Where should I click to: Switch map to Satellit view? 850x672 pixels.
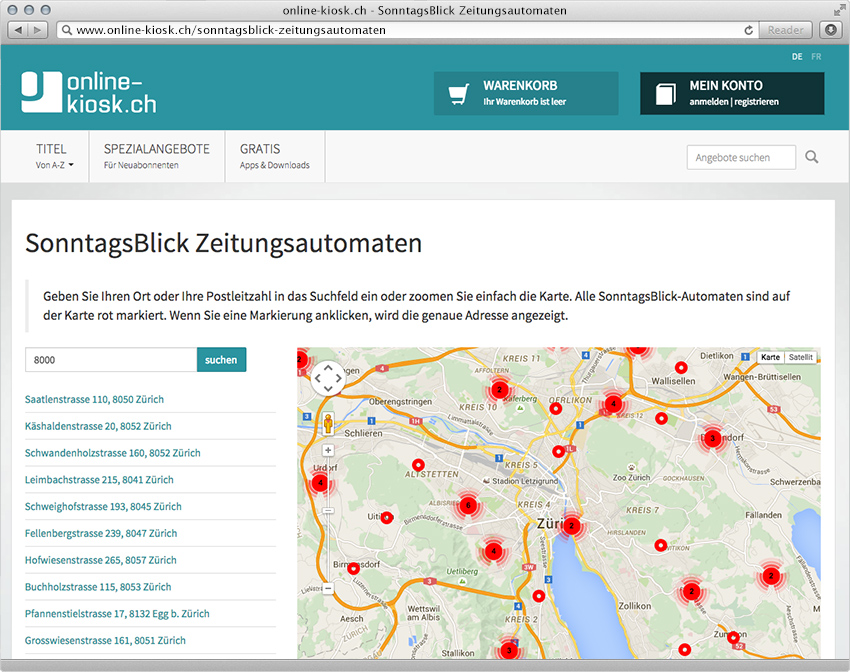click(x=801, y=357)
